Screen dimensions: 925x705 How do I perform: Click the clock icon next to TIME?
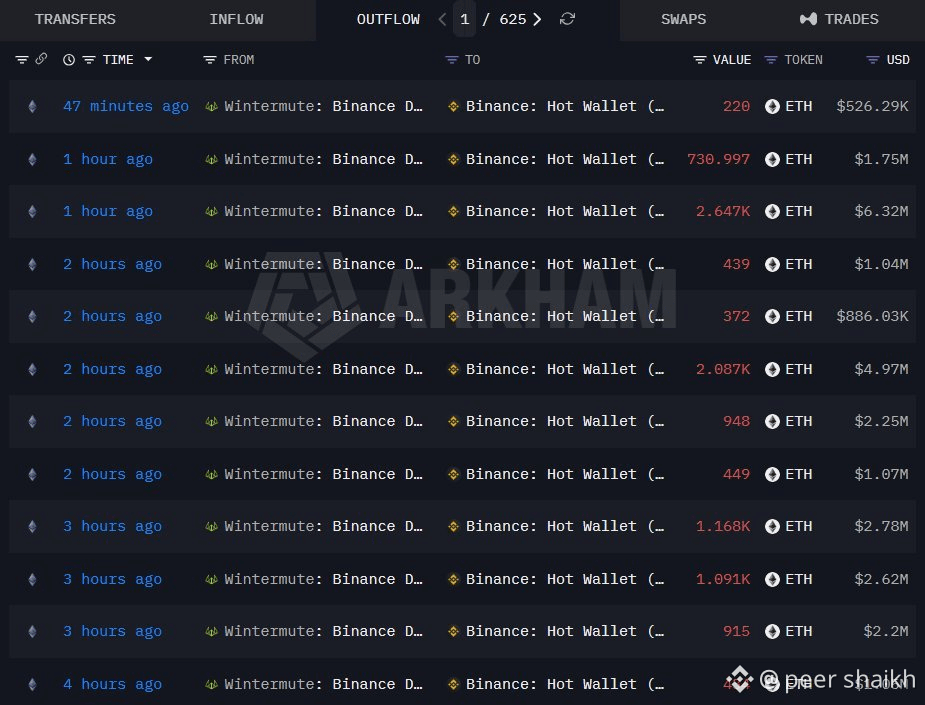click(x=69, y=60)
